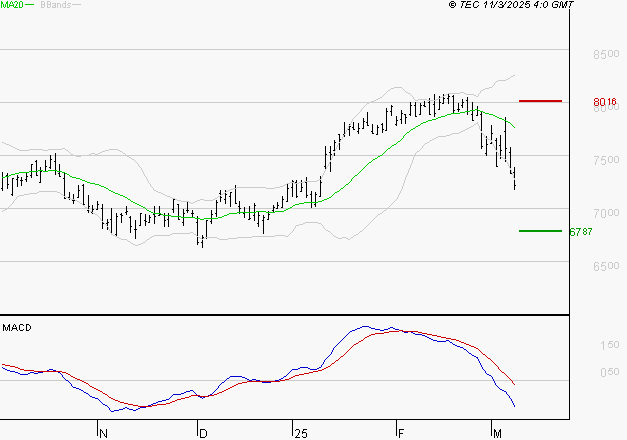
Task: Click the 7500 price axis label
Action: coord(606,160)
